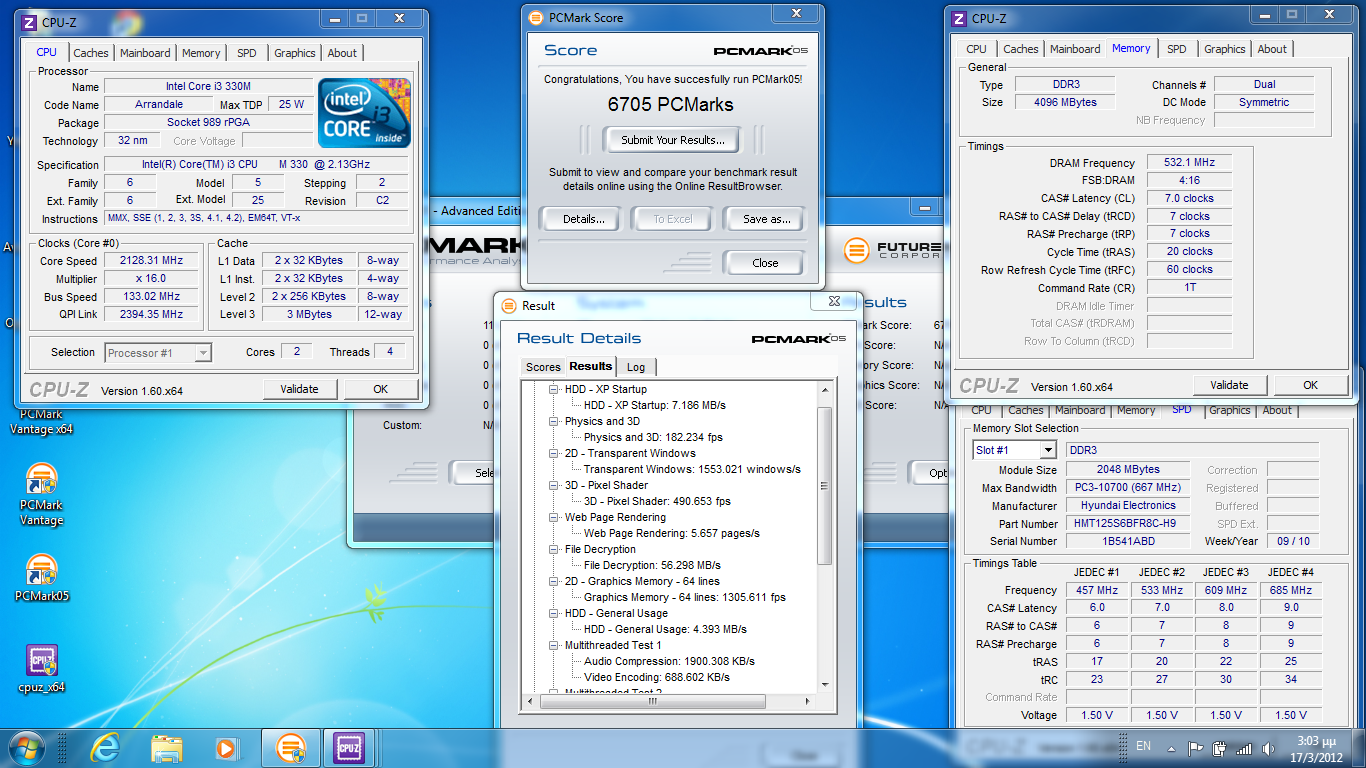Viewport: 1366px width, 768px height.
Task: Collapse HDD - General Usage node
Action: [555, 613]
